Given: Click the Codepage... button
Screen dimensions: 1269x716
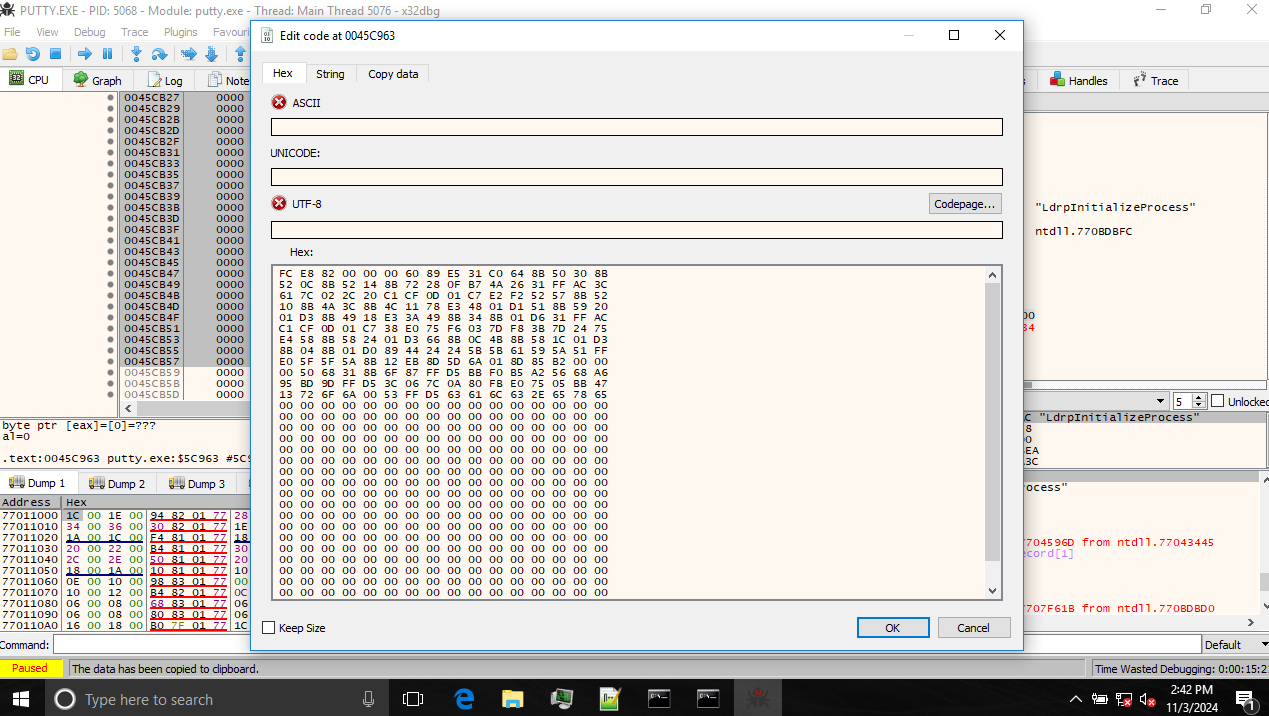Looking at the screenshot, I should click(x=965, y=204).
